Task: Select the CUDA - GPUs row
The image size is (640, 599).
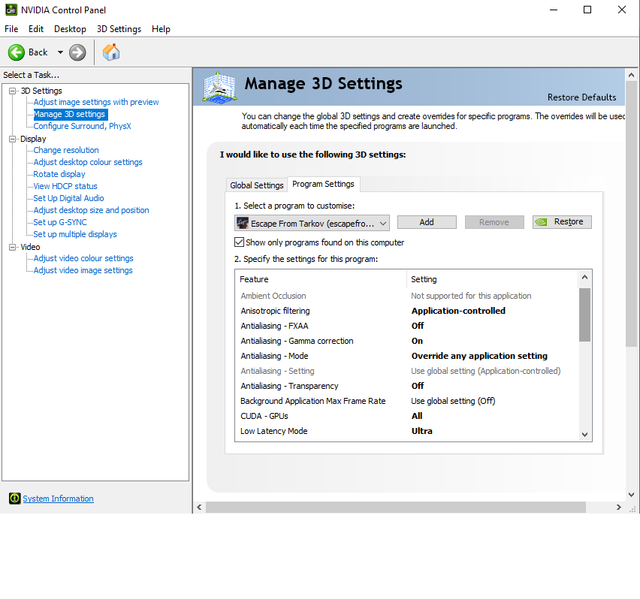Action: pyautogui.click(x=406, y=416)
